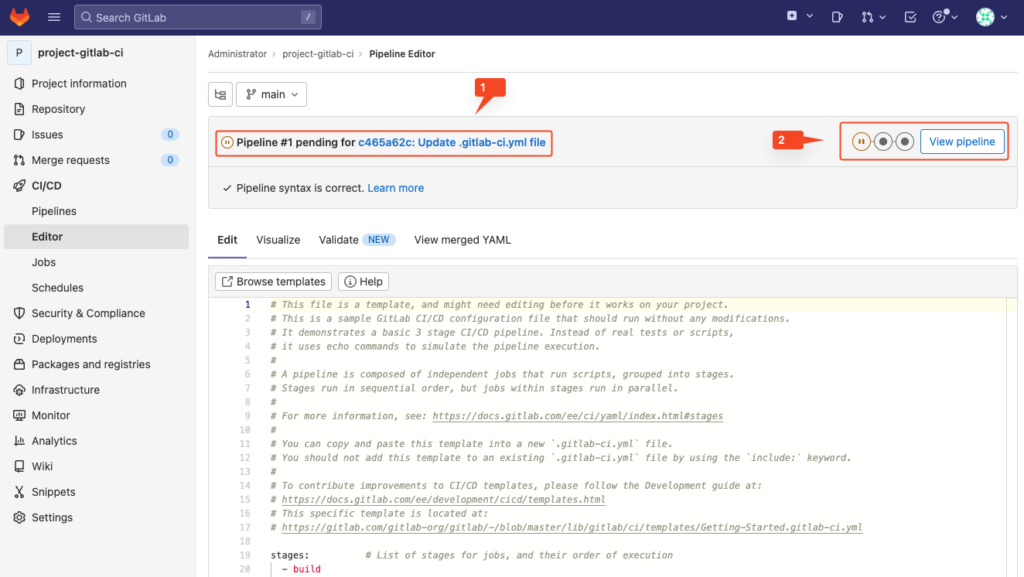Screen dimensions: 1024x577
Task: Open the To-Do list icon
Action: point(910,17)
